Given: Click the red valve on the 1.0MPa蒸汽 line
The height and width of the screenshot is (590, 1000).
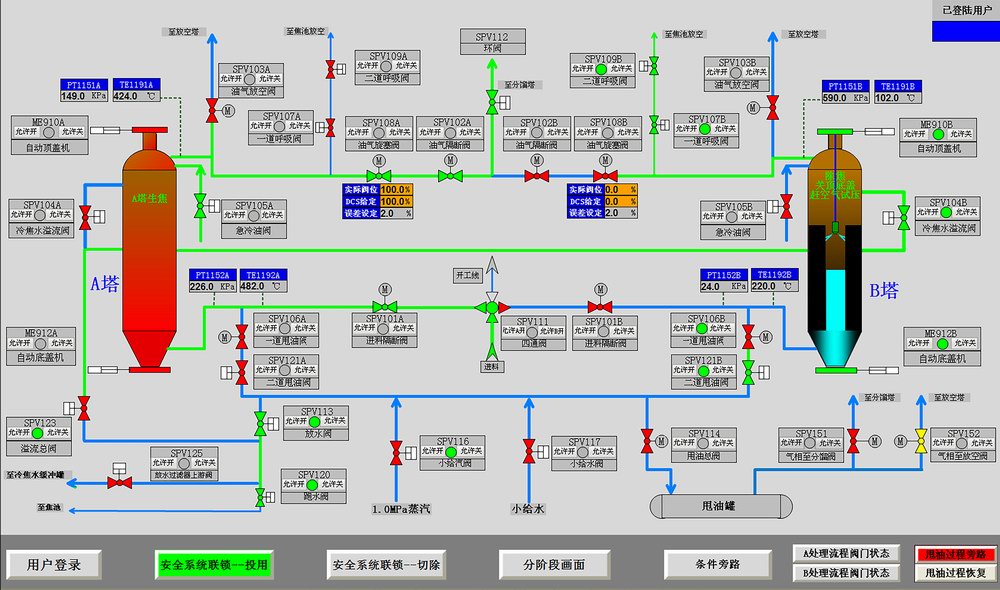Looking at the screenshot, I should pyautogui.click(x=396, y=450).
